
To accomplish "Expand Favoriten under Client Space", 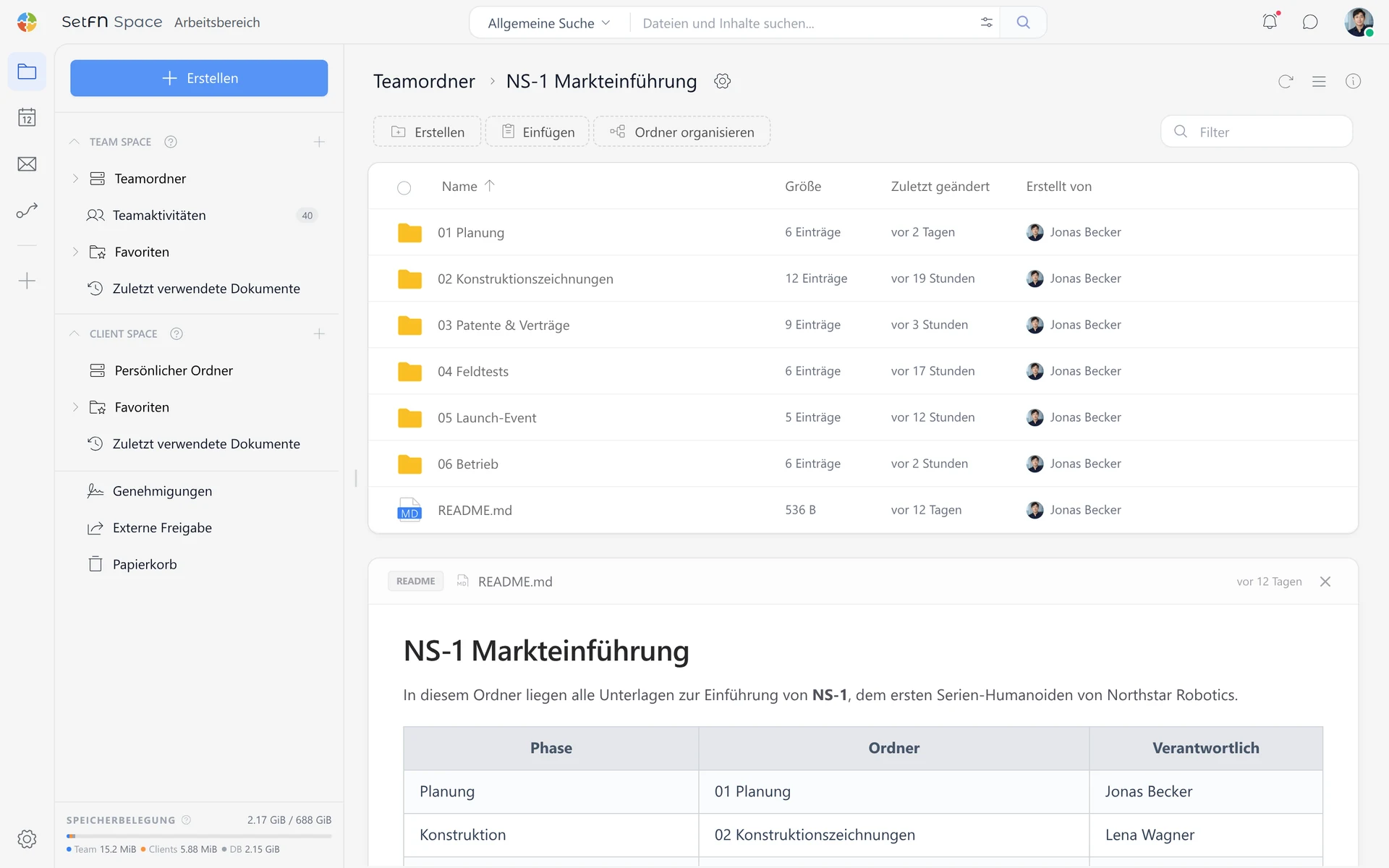I will pos(75,407).
